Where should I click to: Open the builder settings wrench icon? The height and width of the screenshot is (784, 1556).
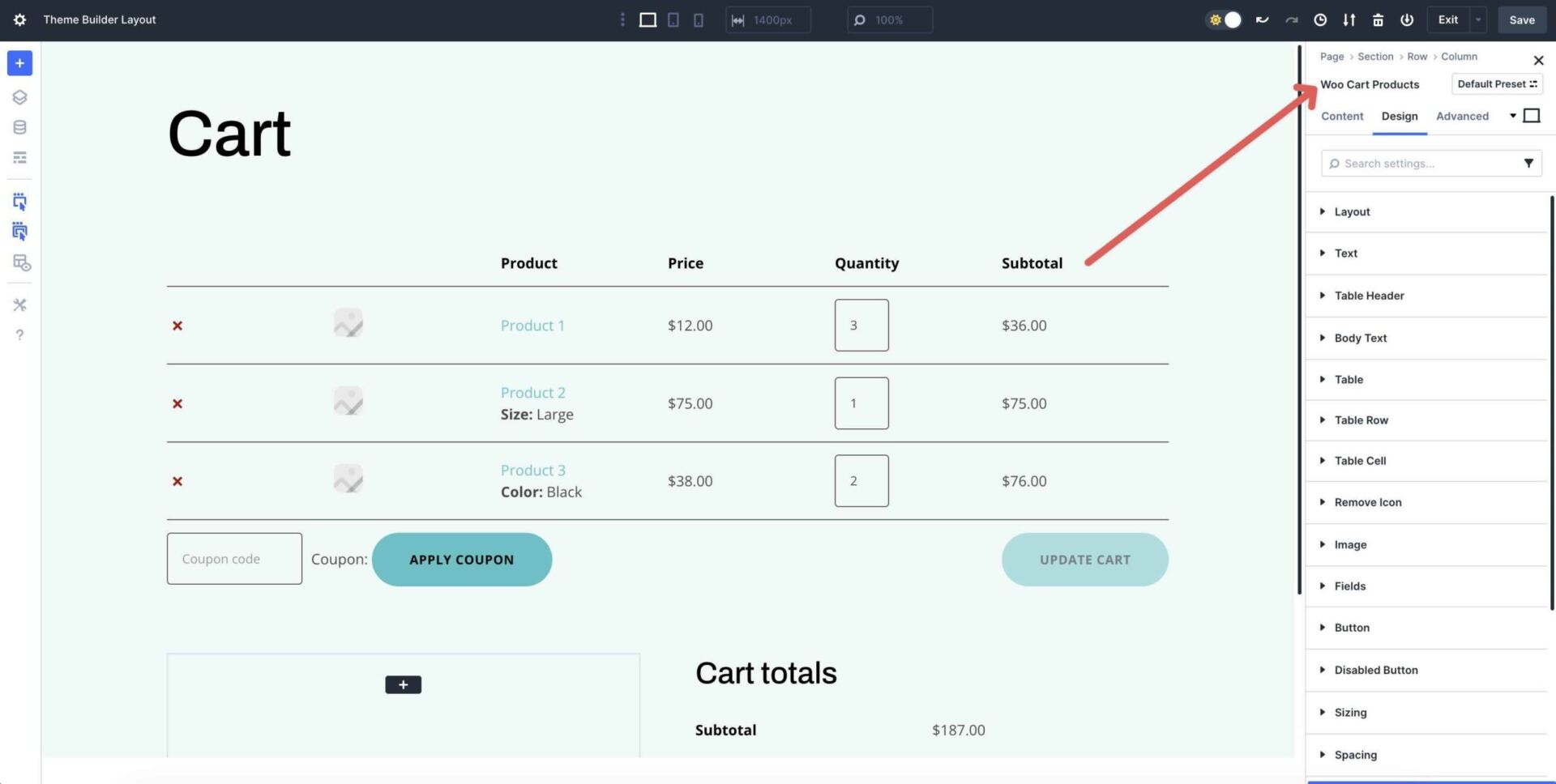point(19,305)
